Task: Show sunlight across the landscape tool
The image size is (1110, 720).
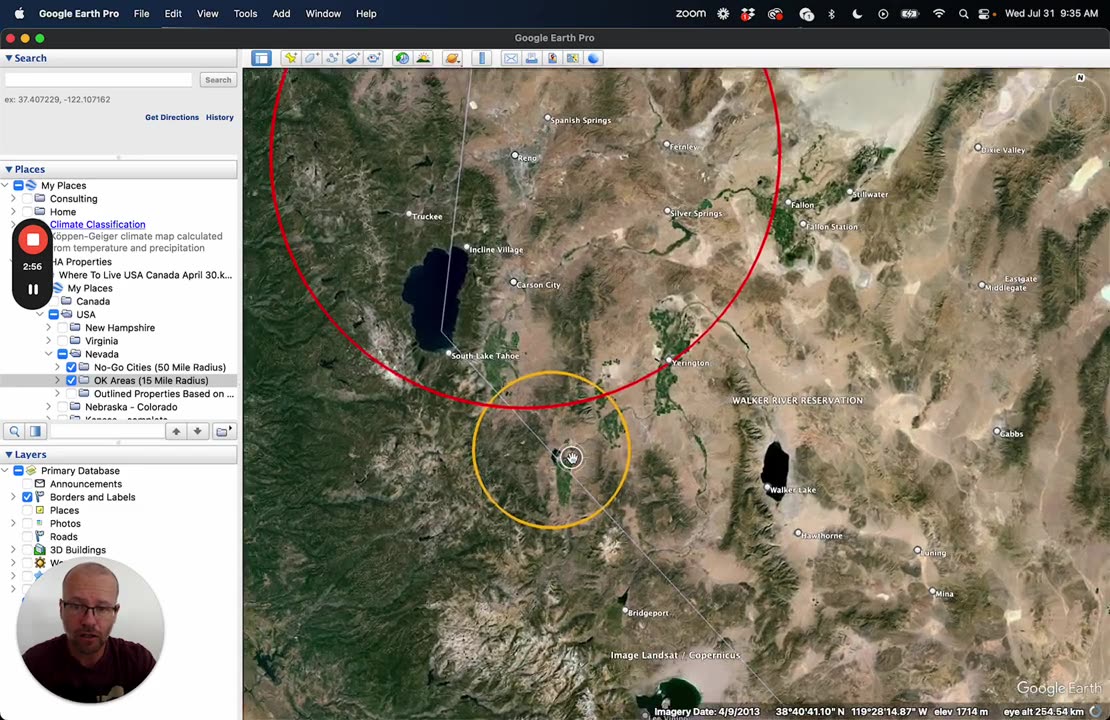Action: pyautogui.click(x=423, y=58)
